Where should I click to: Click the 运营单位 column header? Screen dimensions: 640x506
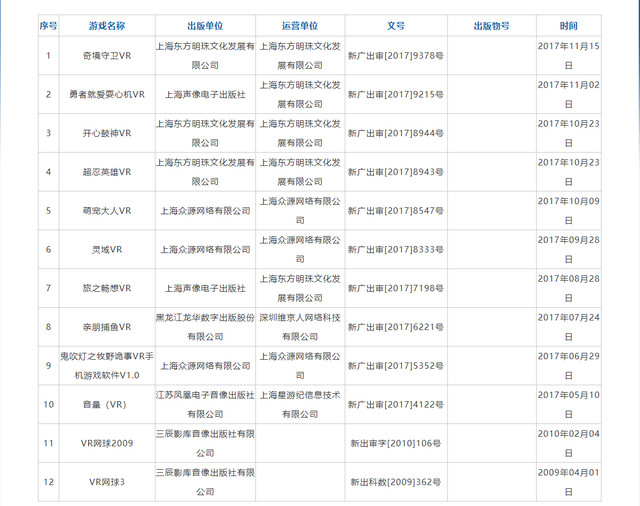300,26
